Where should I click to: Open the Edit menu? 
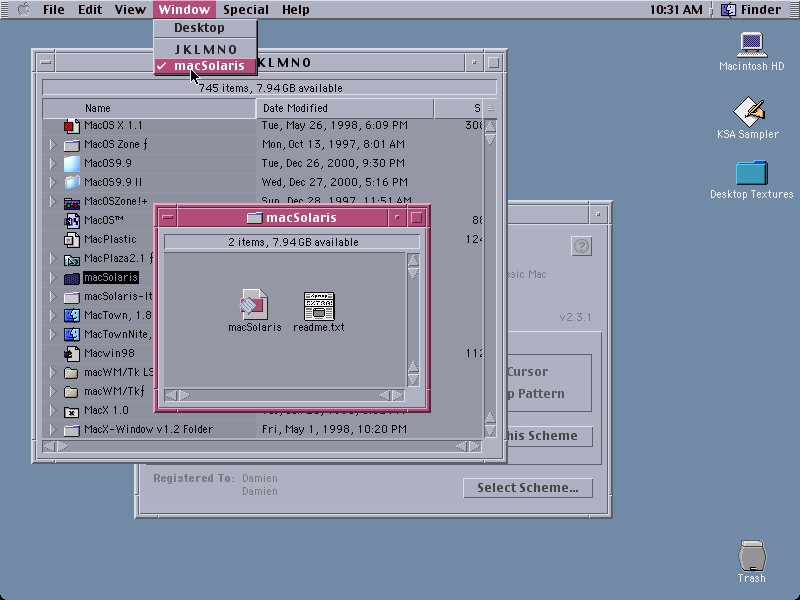(x=90, y=10)
